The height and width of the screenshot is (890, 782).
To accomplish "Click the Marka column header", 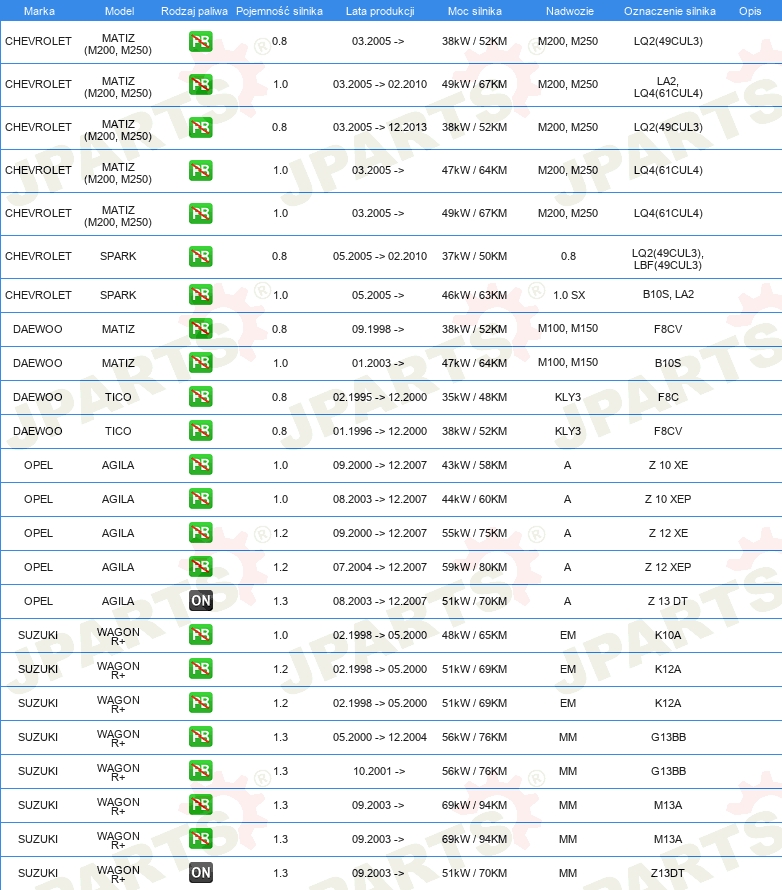I will tap(39, 11).
